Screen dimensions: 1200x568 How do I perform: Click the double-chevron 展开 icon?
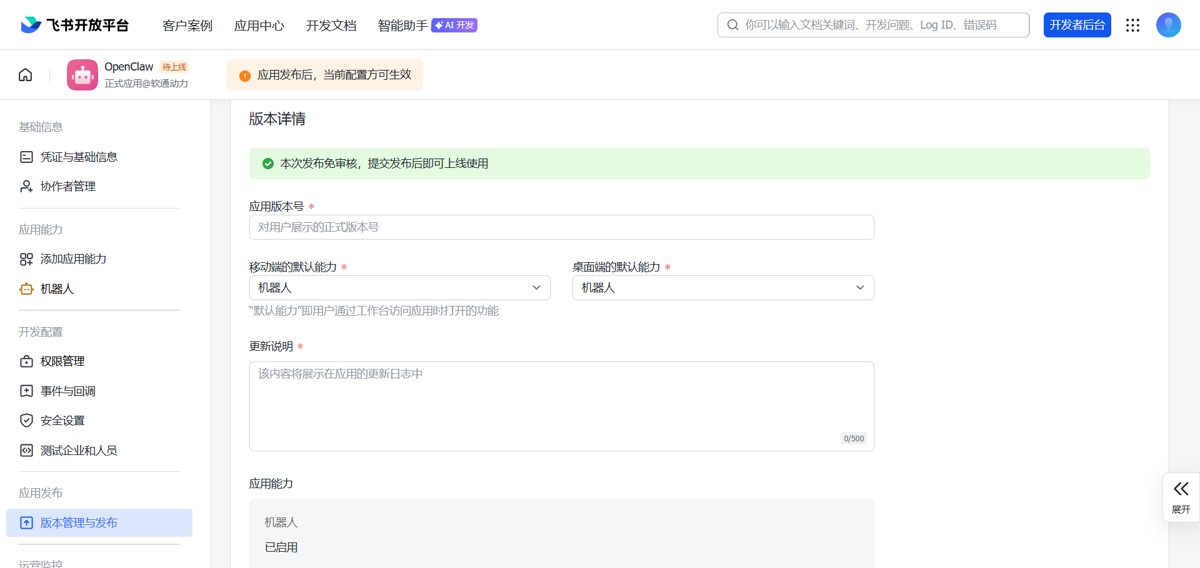[1181, 488]
